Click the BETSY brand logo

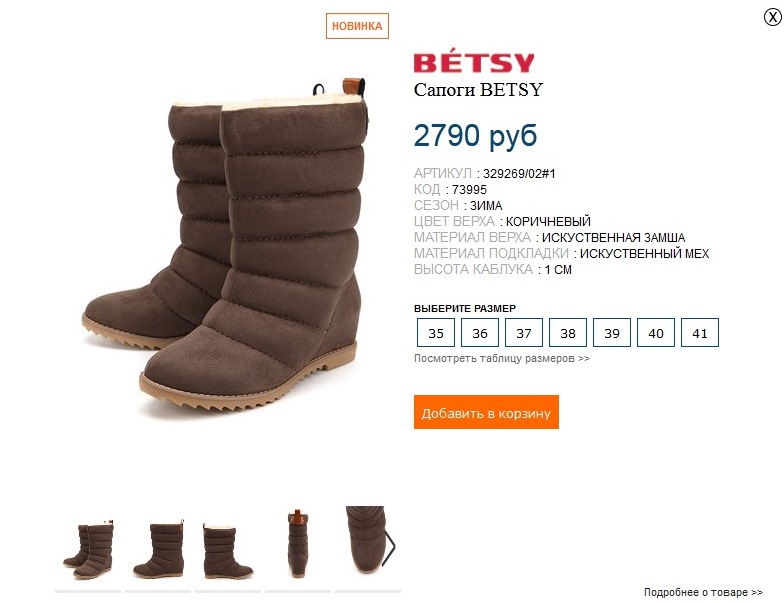(x=474, y=62)
